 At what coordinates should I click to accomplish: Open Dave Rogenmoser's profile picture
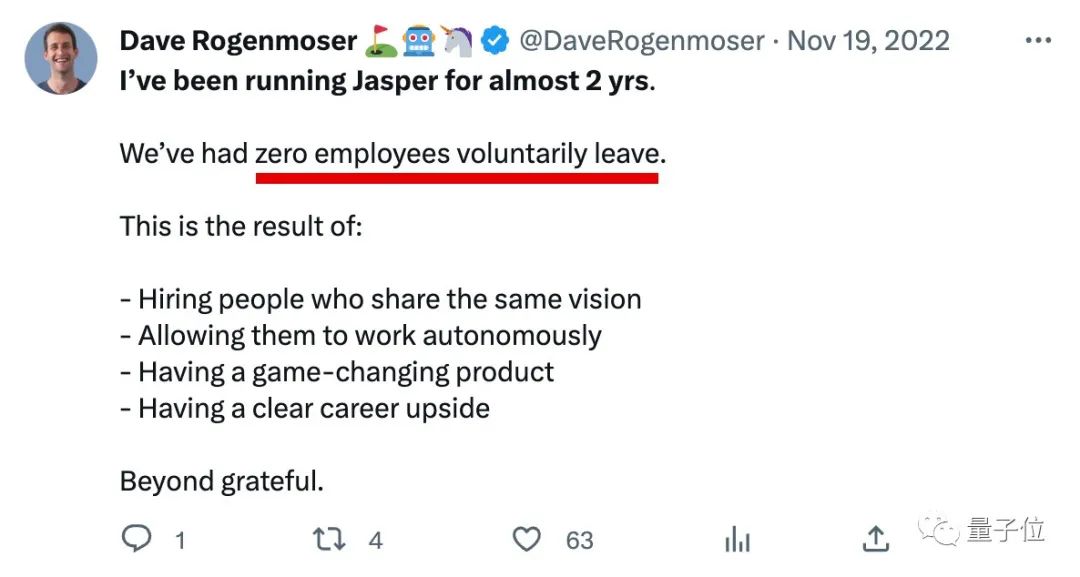[61, 58]
